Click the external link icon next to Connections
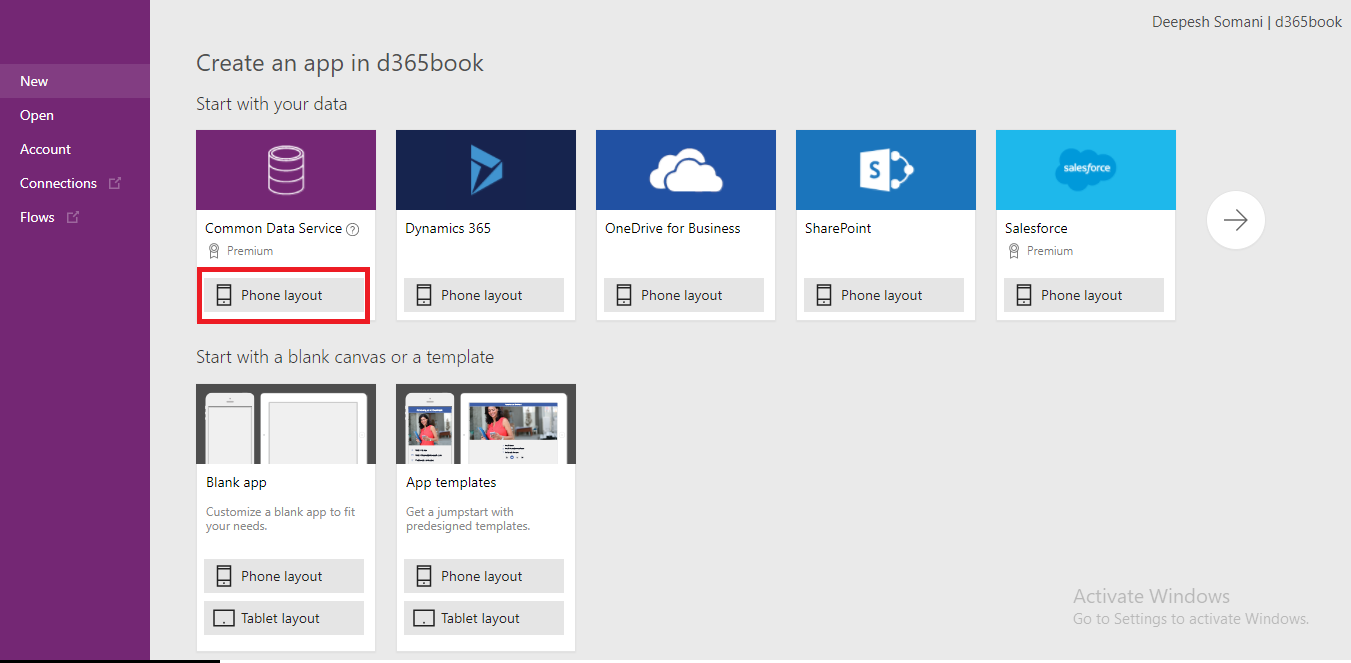This screenshot has width=1351, height=663. (x=115, y=183)
